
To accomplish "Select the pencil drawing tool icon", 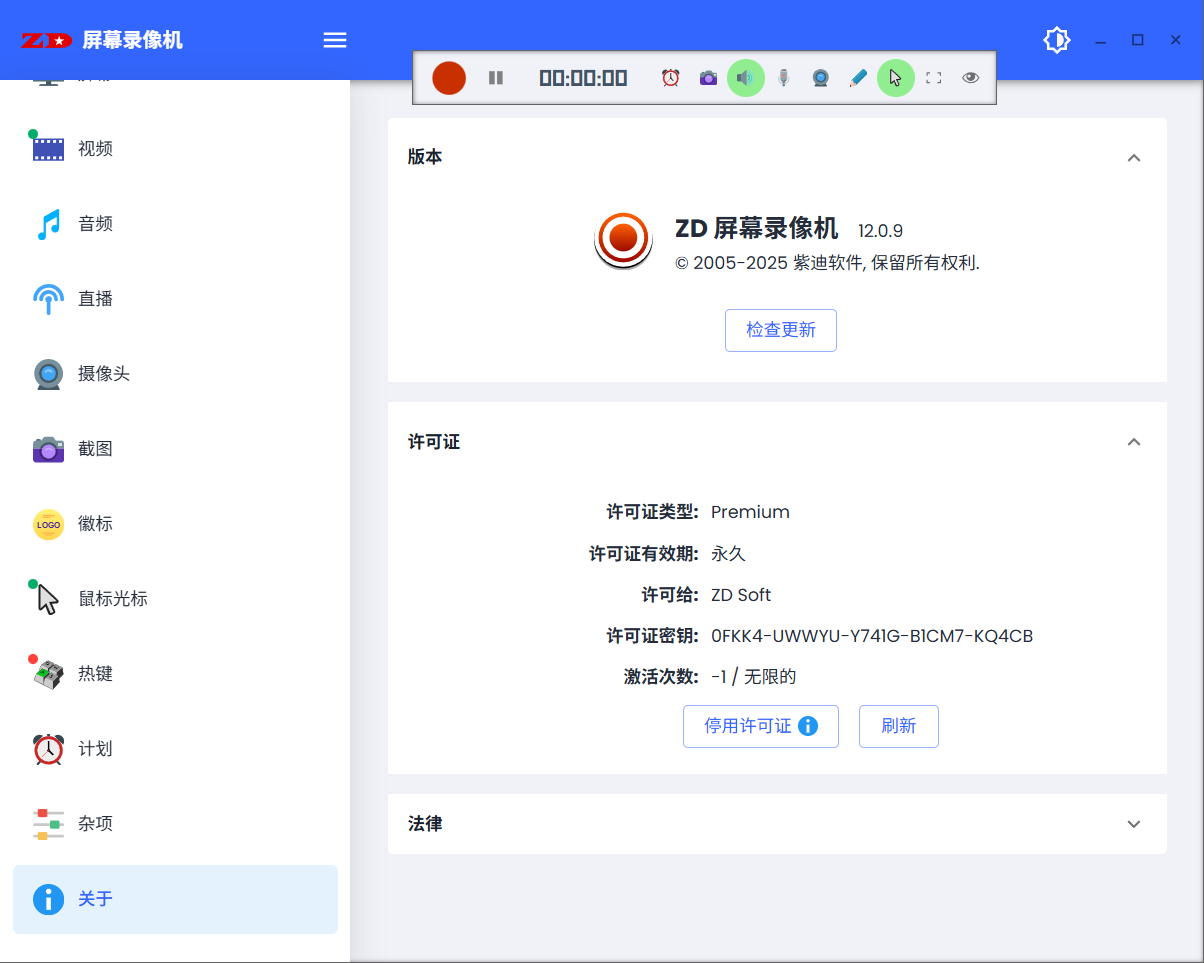I will [857, 78].
